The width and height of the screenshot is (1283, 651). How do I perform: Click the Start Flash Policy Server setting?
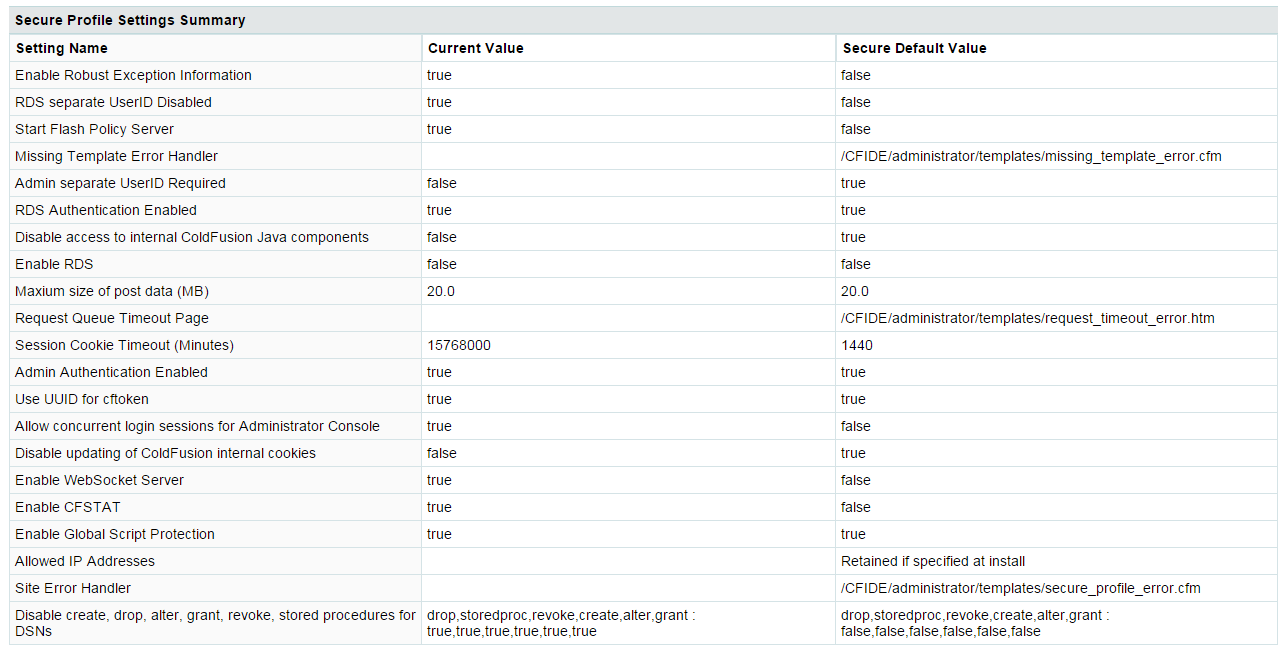pyautogui.click(x=94, y=129)
